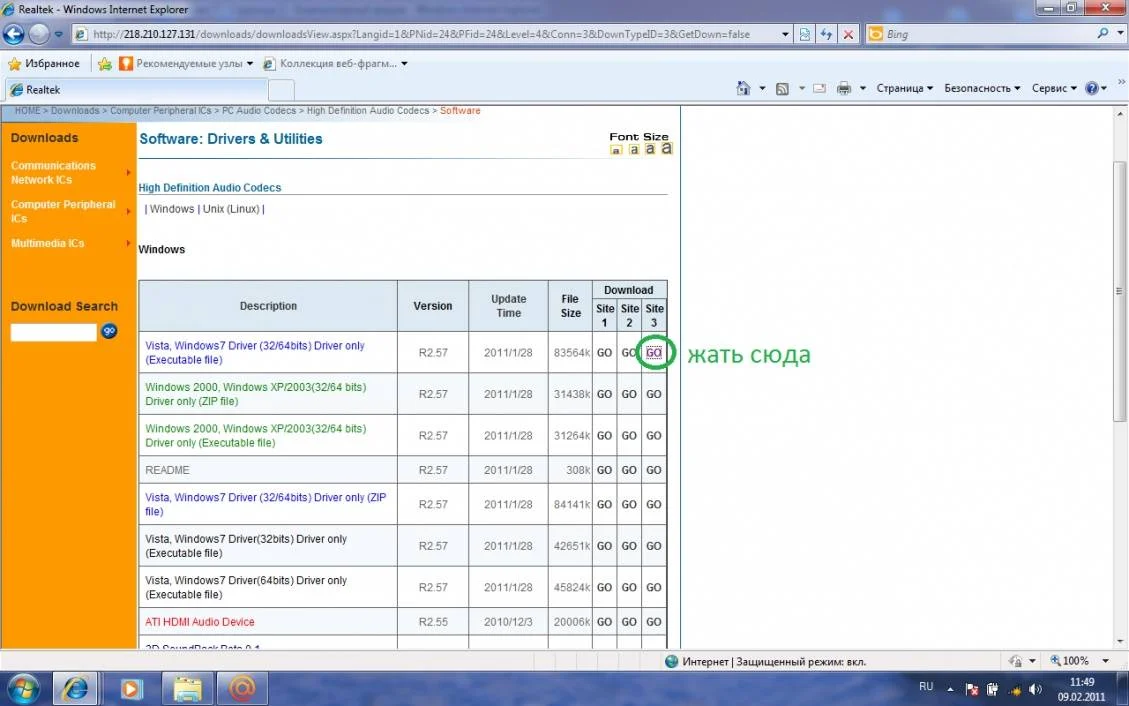This screenshot has height=706, width=1129.
Task: Click the Print icon in command bar
Action: pos(843,88)
